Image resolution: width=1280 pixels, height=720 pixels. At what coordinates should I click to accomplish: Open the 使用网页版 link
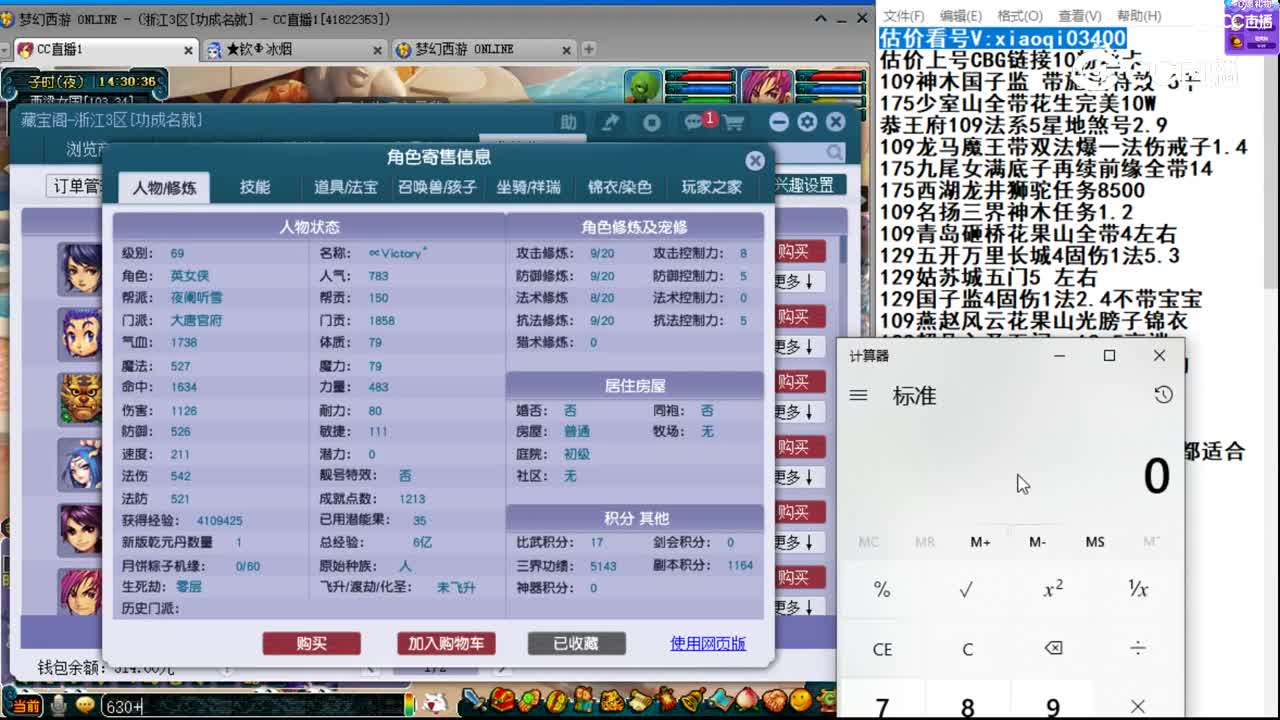pyautogui.click(x=708, y=643)
